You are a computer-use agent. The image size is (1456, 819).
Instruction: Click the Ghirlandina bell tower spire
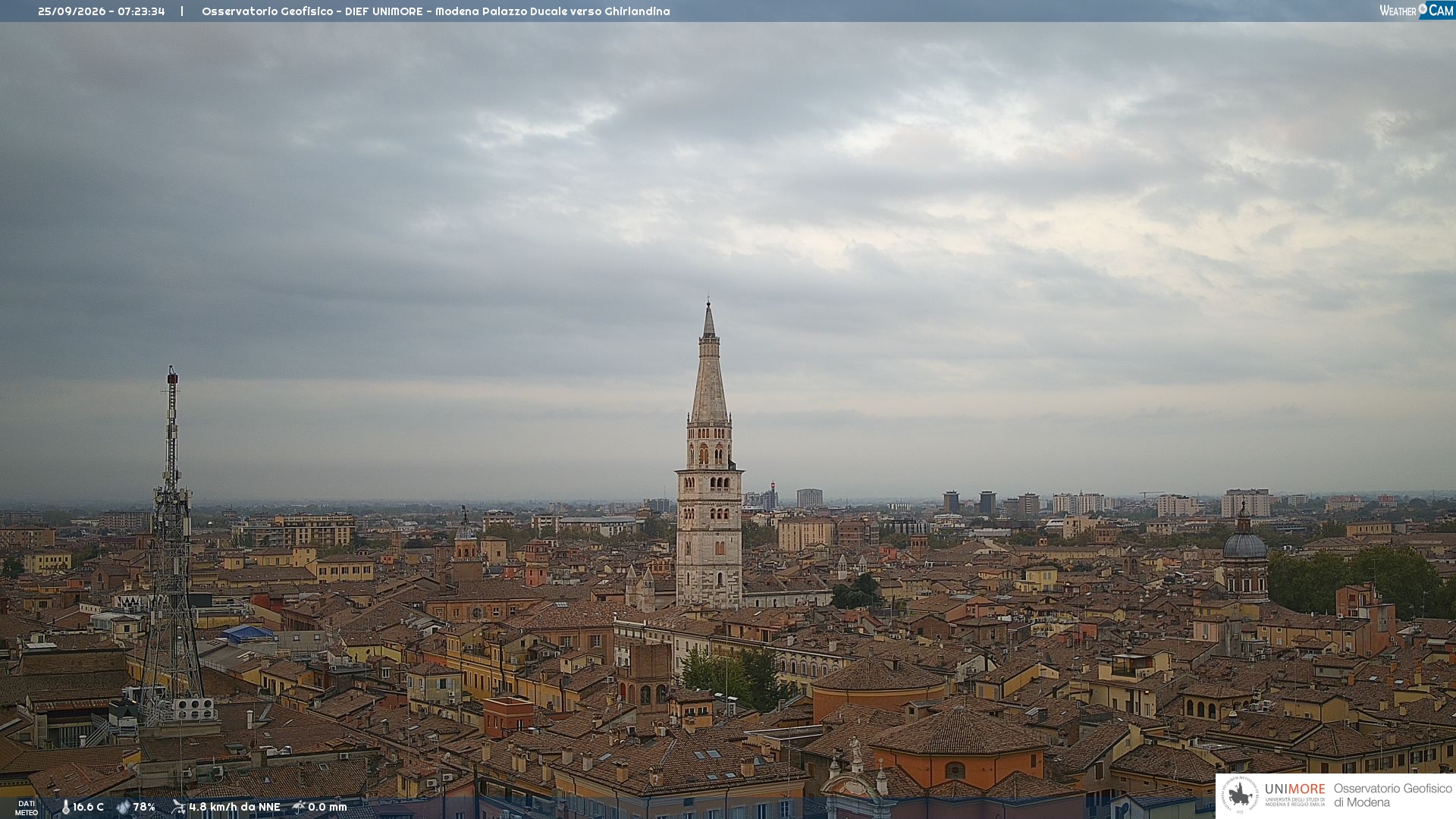tap(709, 364)
